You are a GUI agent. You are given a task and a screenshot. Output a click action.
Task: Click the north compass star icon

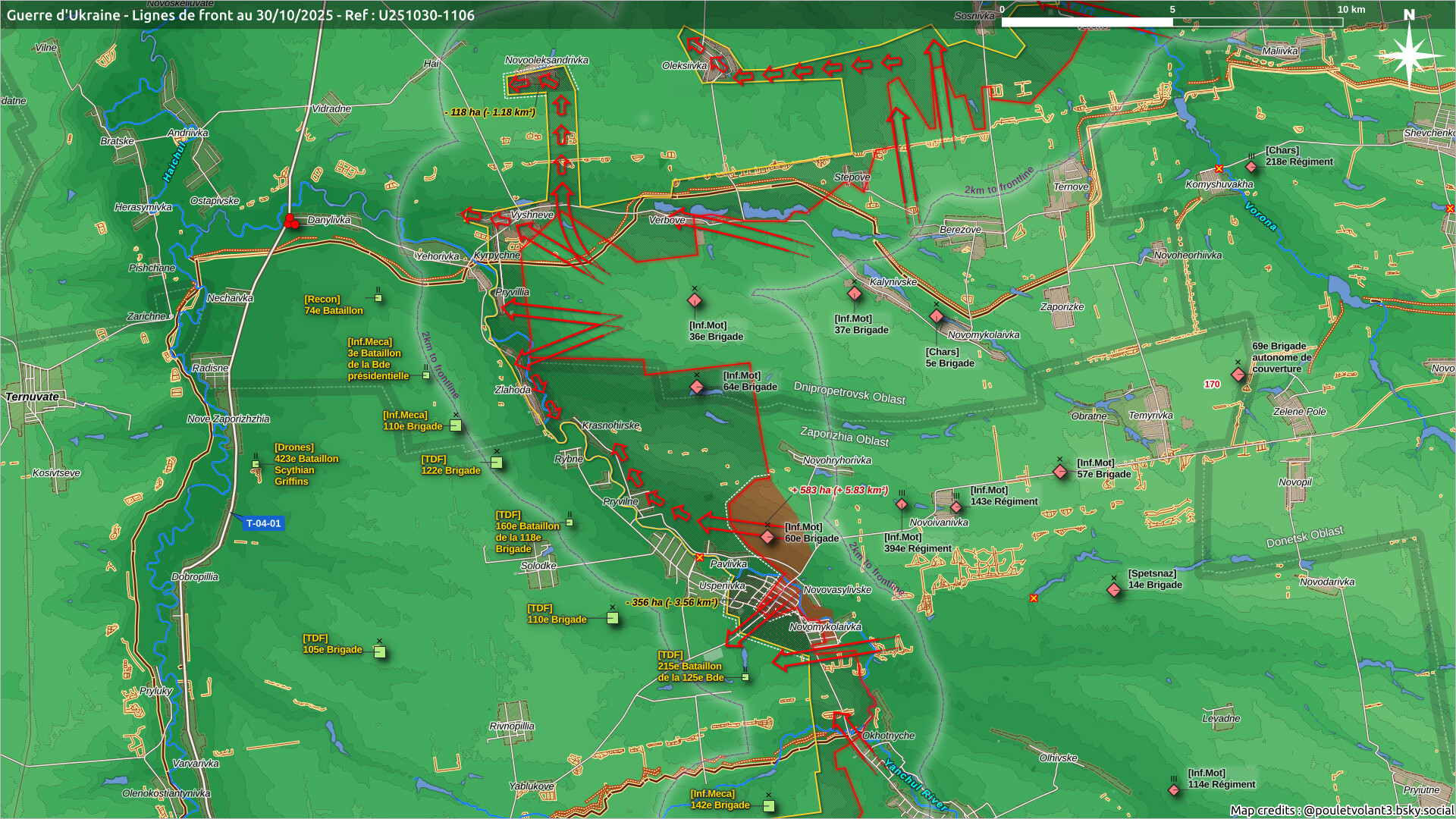(1409, 55)
